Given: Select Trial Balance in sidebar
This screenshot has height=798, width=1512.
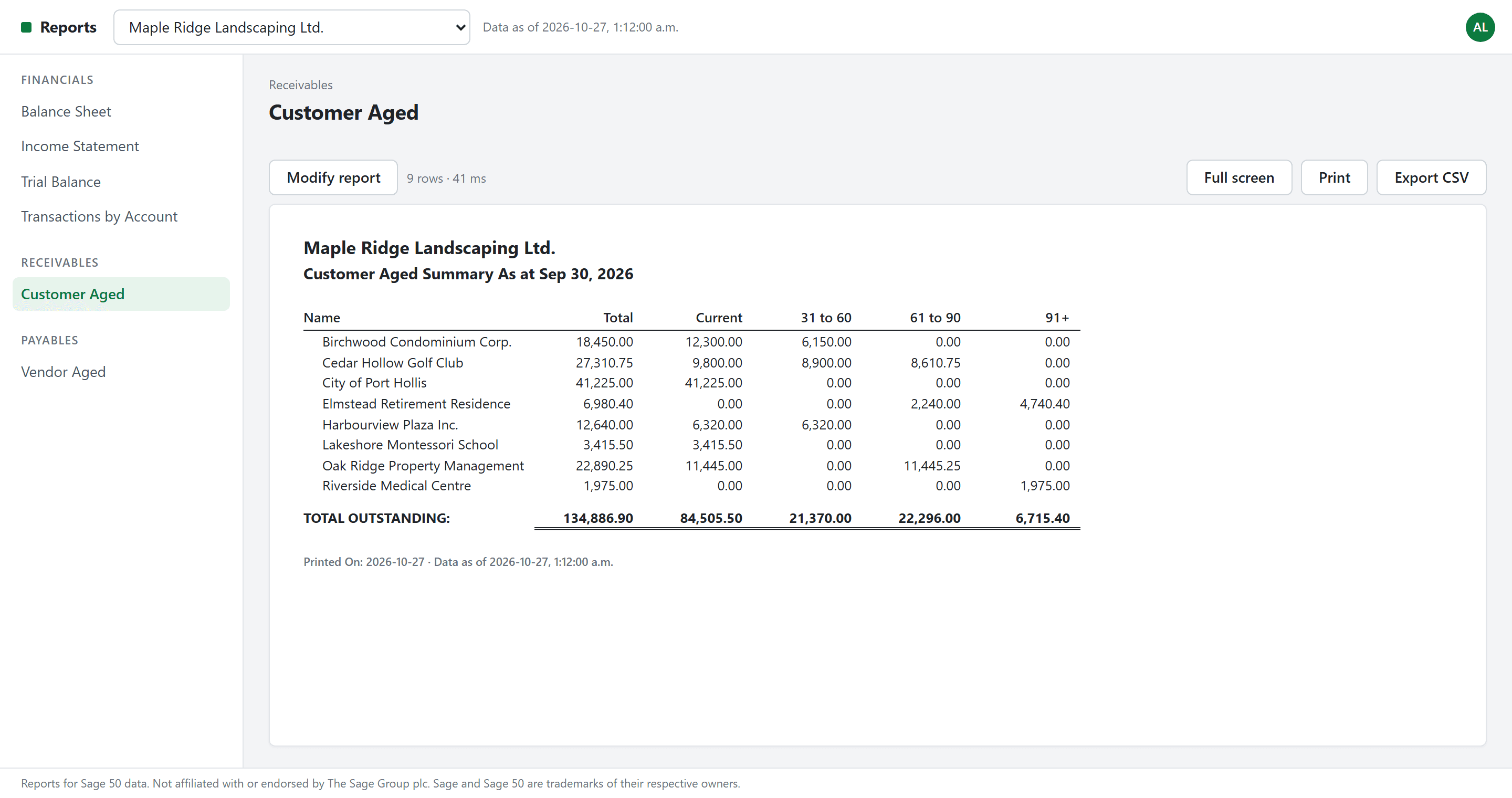Looking at the screenshot, I should (60, 182).
